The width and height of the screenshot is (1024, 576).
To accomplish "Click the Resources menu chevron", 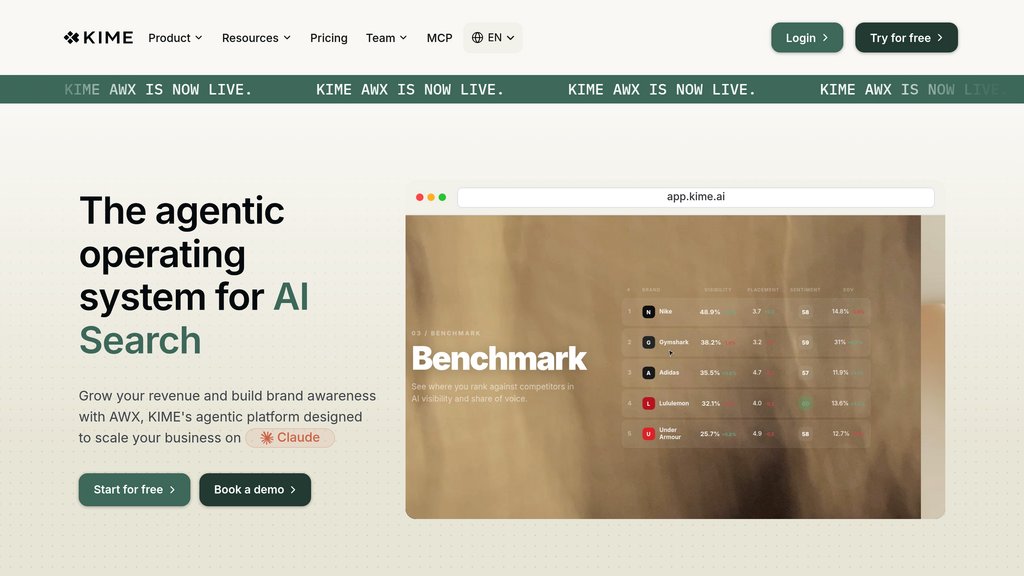I will tap(287, 38).
